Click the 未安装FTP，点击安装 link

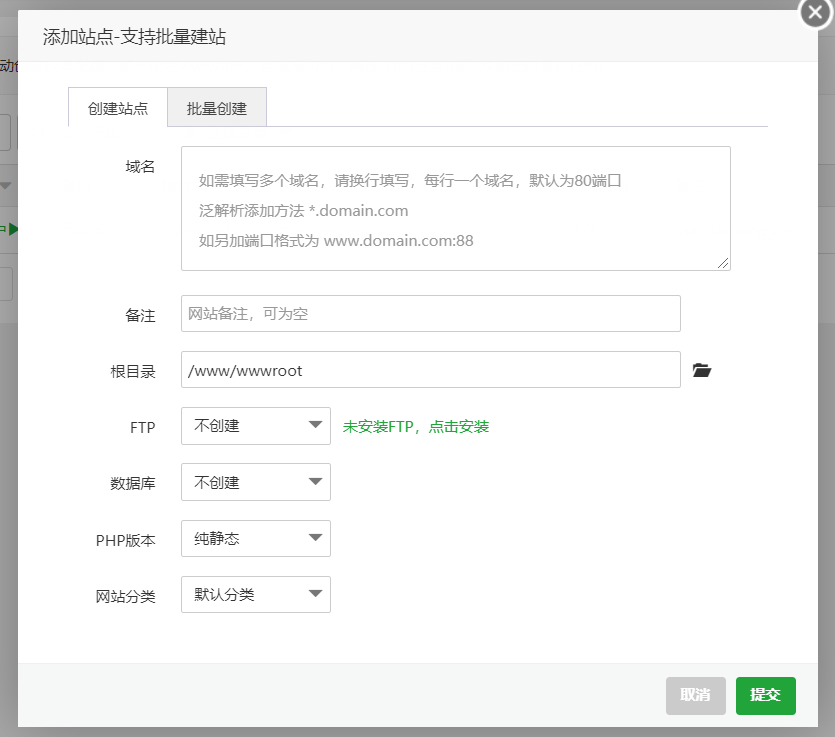coord(416,426)
